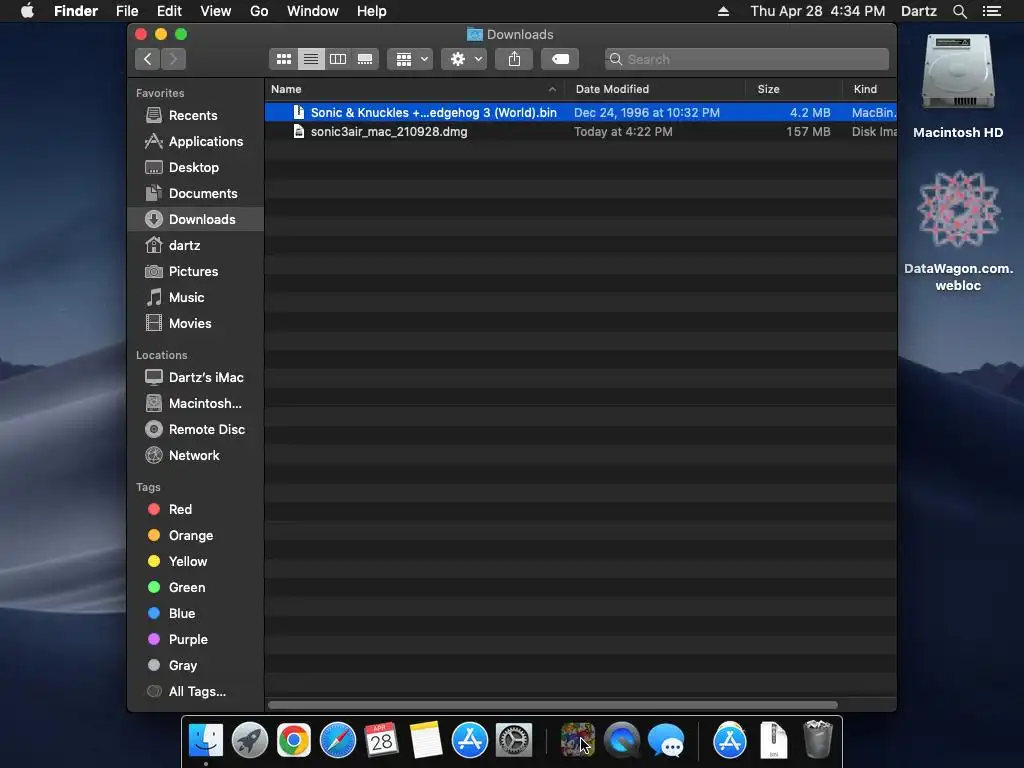The image size is (1024, 768).
Task: Select Macintosh HD desktop icon
Action: pyautogui.click(x=958, y=86)
